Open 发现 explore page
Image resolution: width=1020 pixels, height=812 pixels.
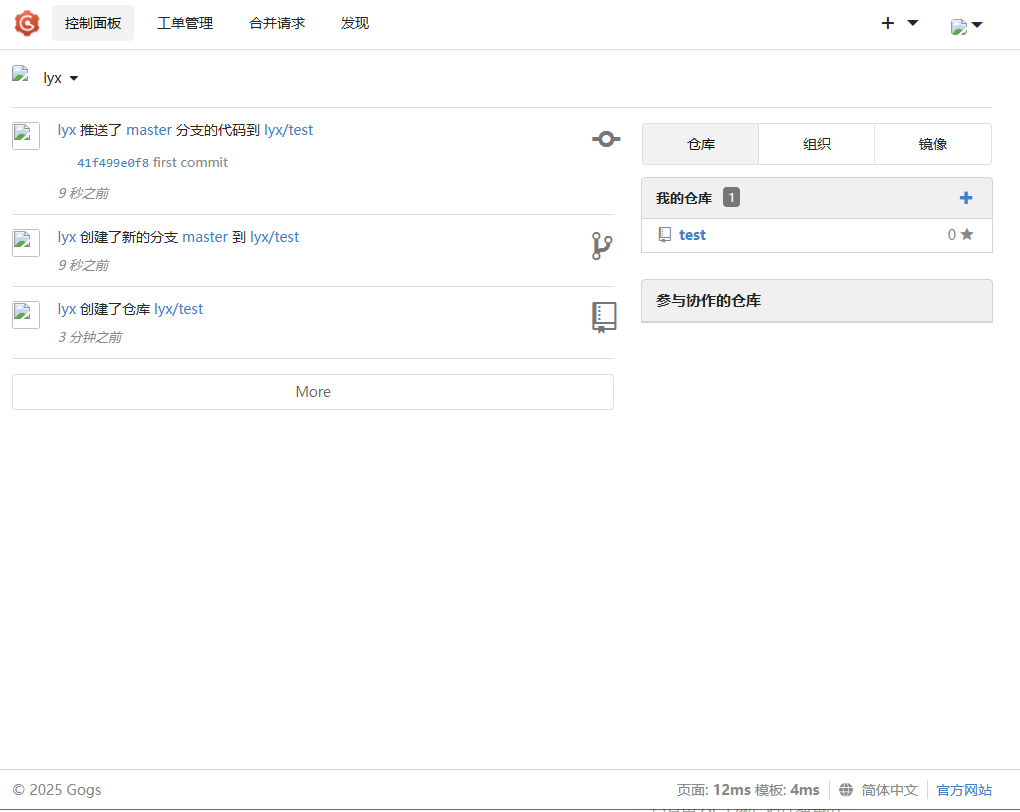(355, 23)
